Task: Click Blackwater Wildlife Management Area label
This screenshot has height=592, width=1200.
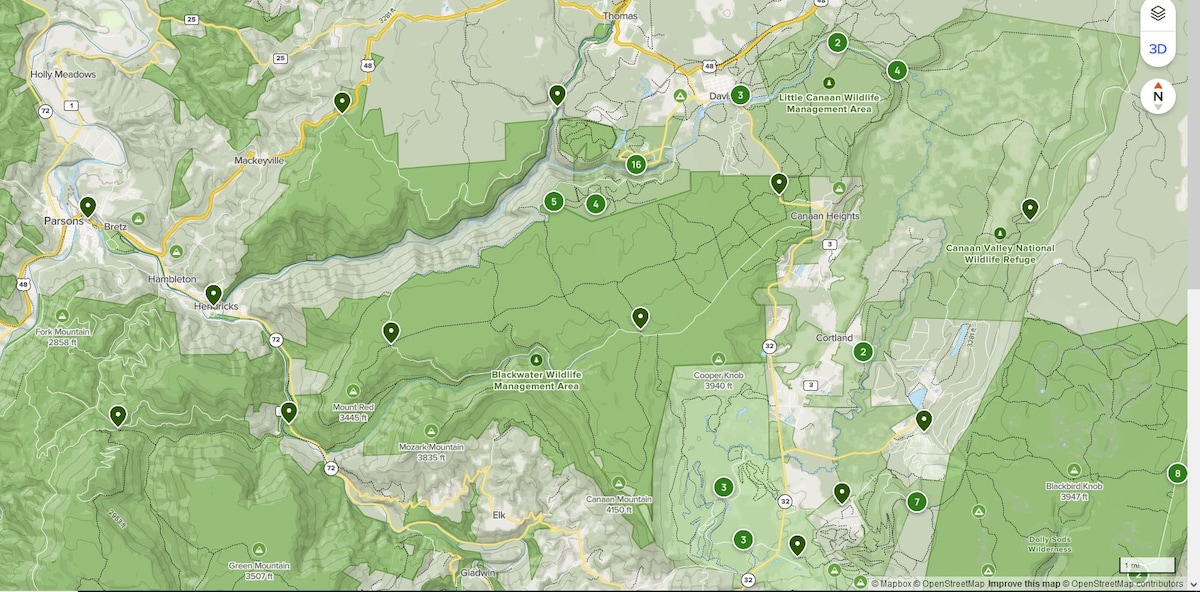Action: click(x=536, y=380)
